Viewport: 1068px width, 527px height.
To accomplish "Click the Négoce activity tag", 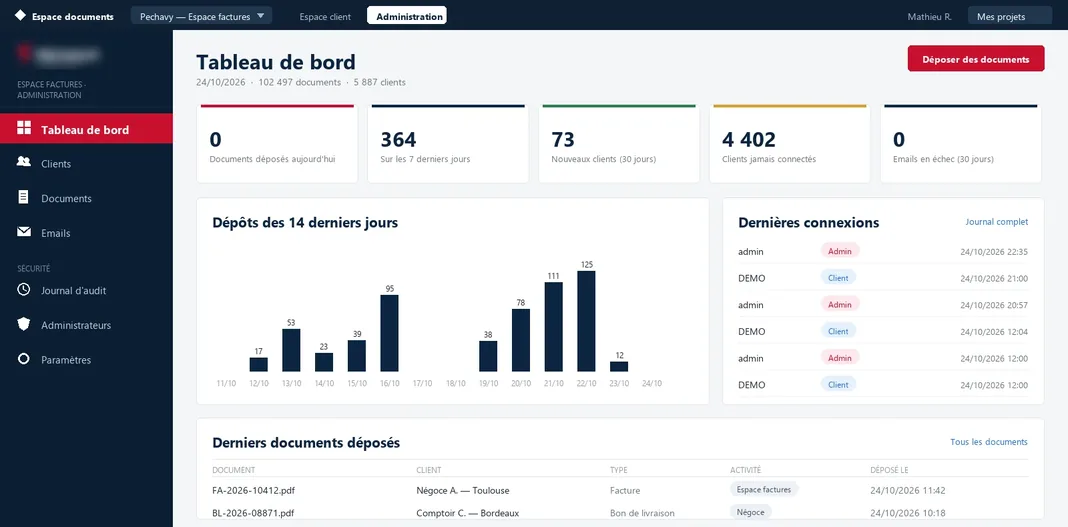I will click(x=751, y=511).
